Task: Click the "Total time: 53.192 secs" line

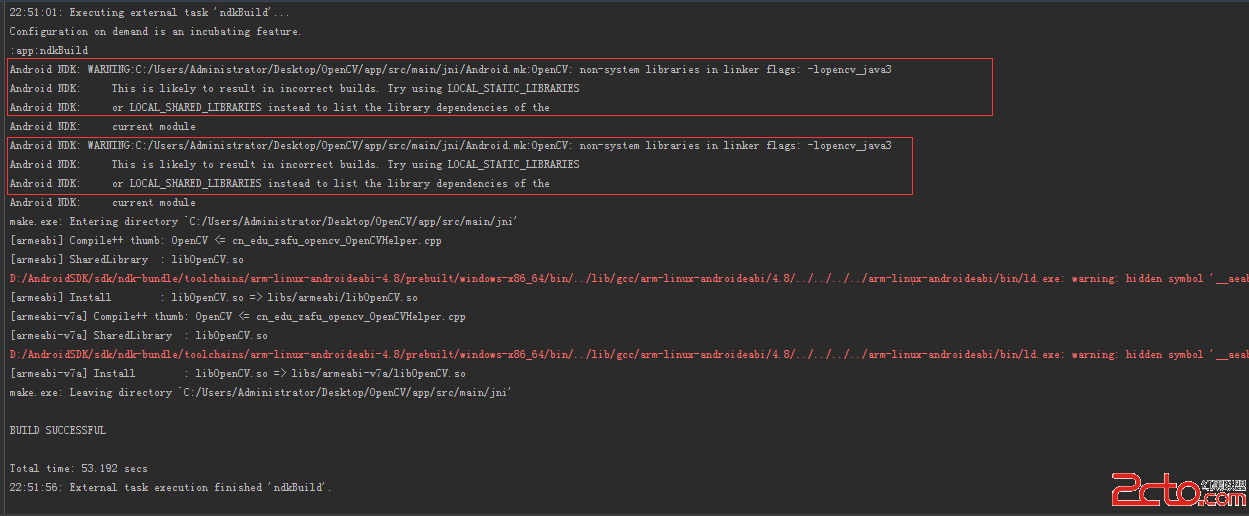Action: tap(78, 469)
